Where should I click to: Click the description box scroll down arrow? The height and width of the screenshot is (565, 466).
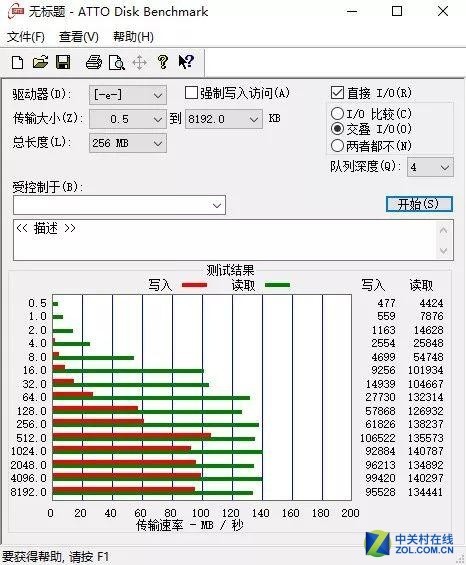pyautogui.click(x=444, y=250)
